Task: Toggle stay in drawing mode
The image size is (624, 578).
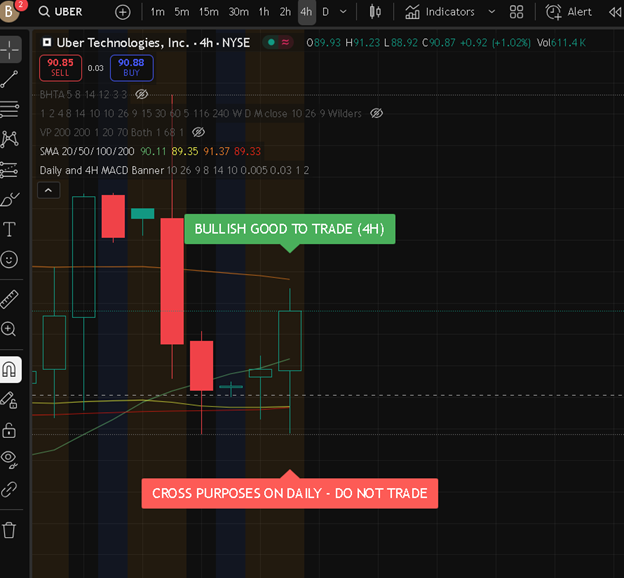Action: (9, 400)
